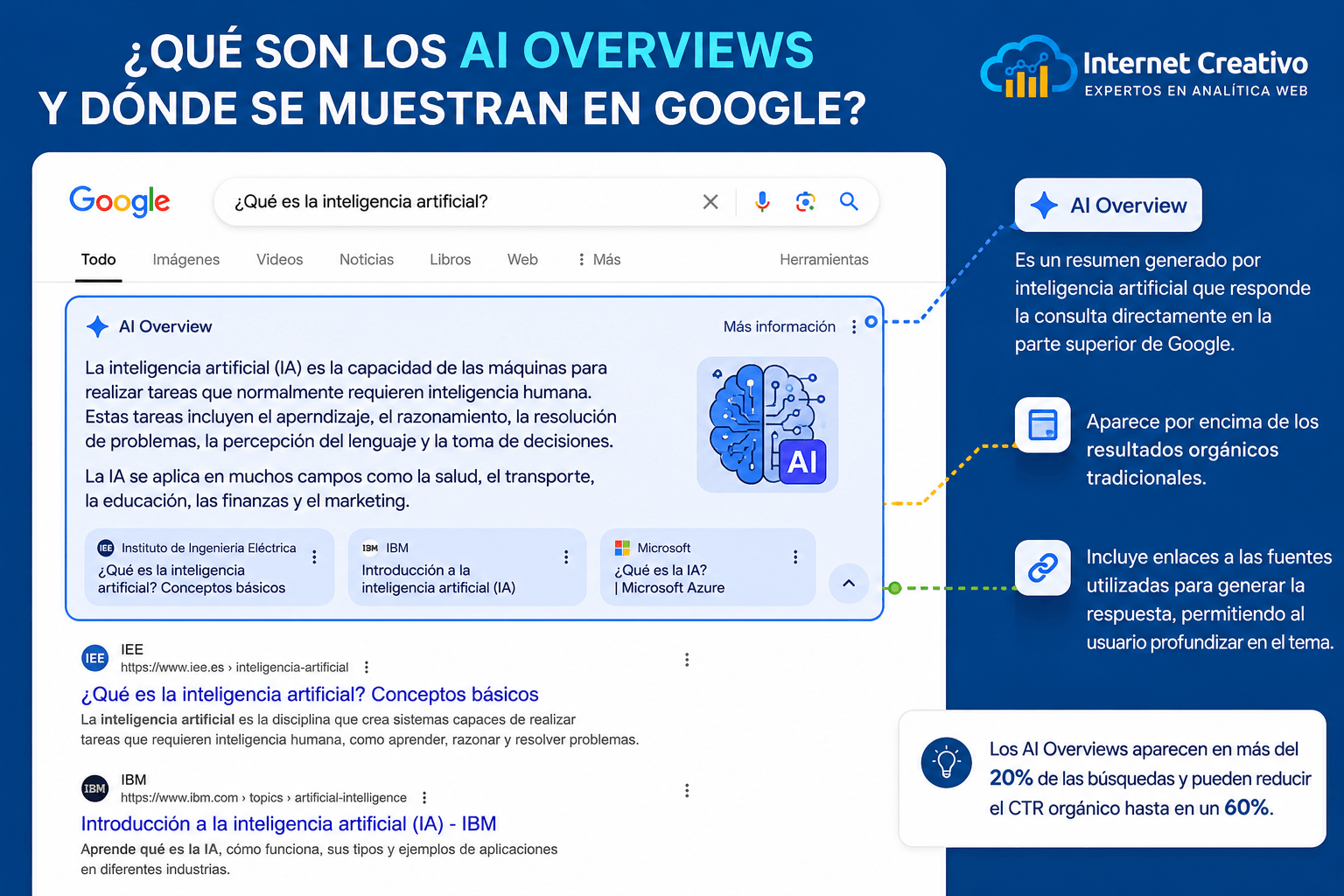Click the IBM snippet 'Aprende qué es la IA'
Image resolution: width=1344 pixels, height=896 pixels.
(x=319, y=859)
